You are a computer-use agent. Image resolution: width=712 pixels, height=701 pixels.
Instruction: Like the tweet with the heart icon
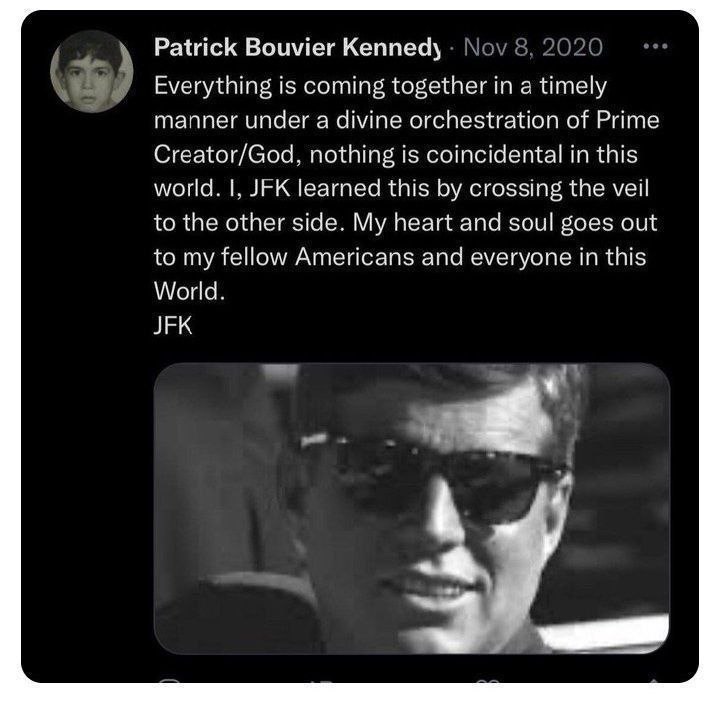coord(489,681)
